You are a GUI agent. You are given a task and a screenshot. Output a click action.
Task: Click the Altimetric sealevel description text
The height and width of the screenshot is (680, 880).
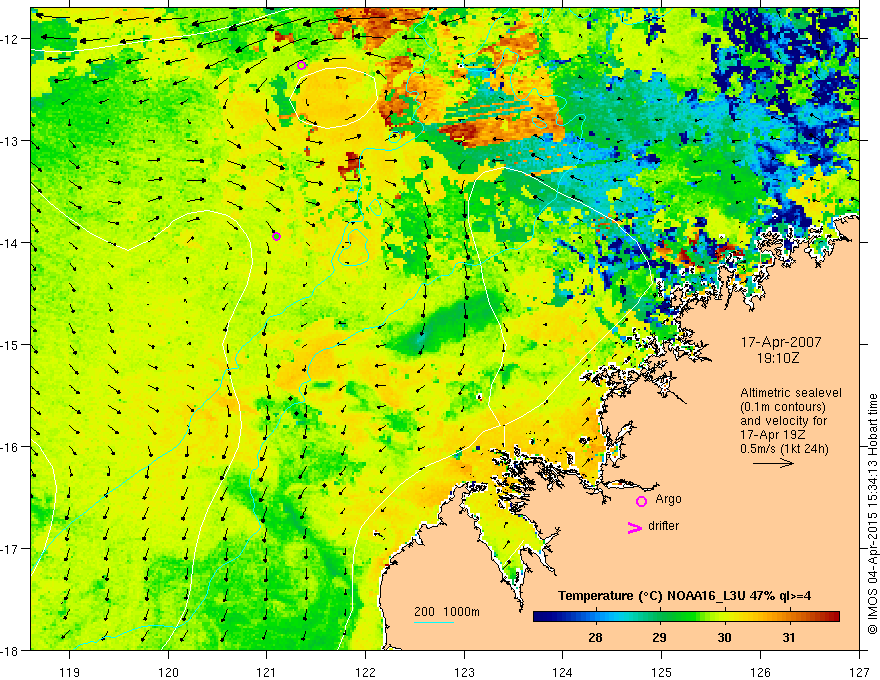791,421
